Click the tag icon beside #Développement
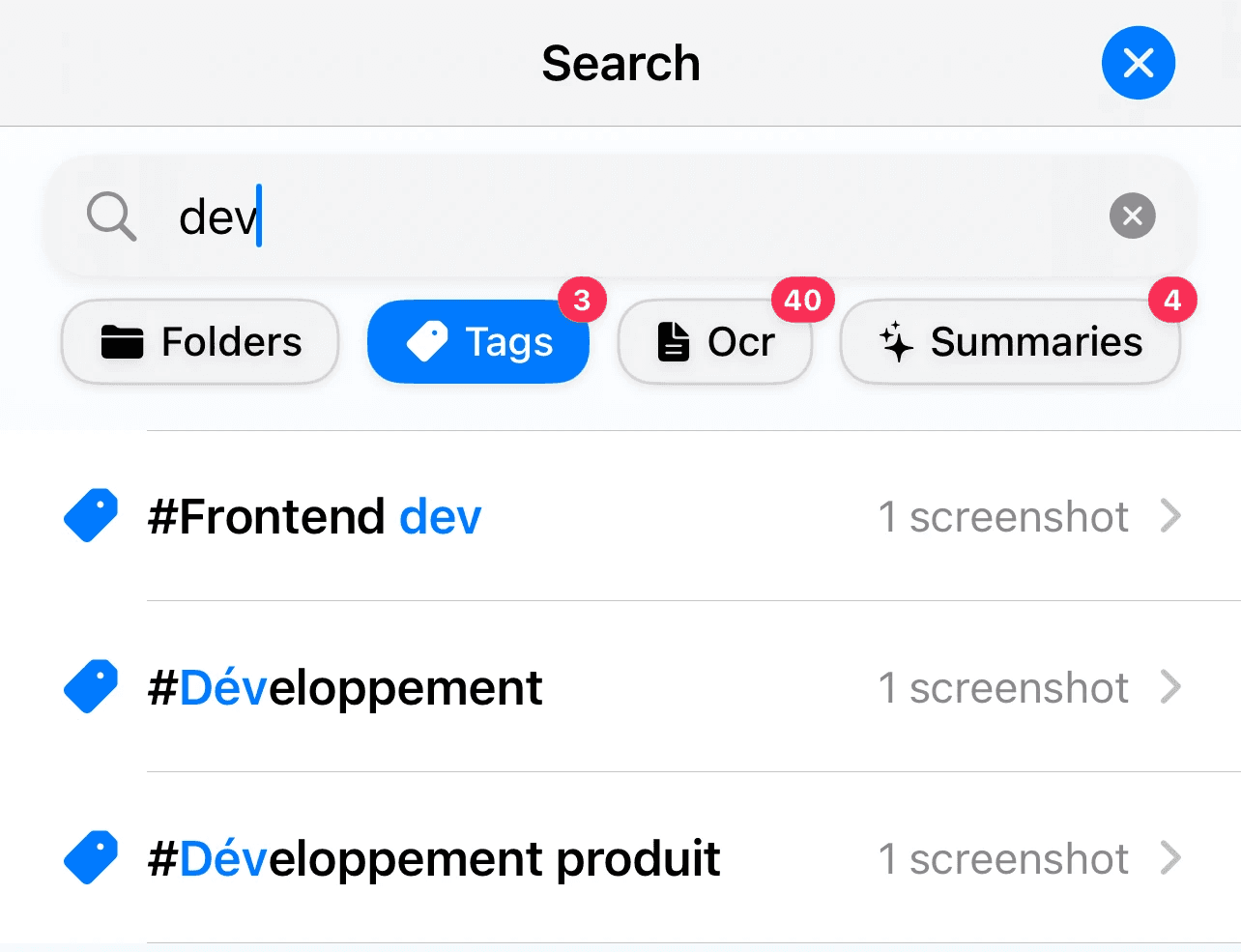The height and width of the screenshot is (952, 1241). [x=91, y=686]
